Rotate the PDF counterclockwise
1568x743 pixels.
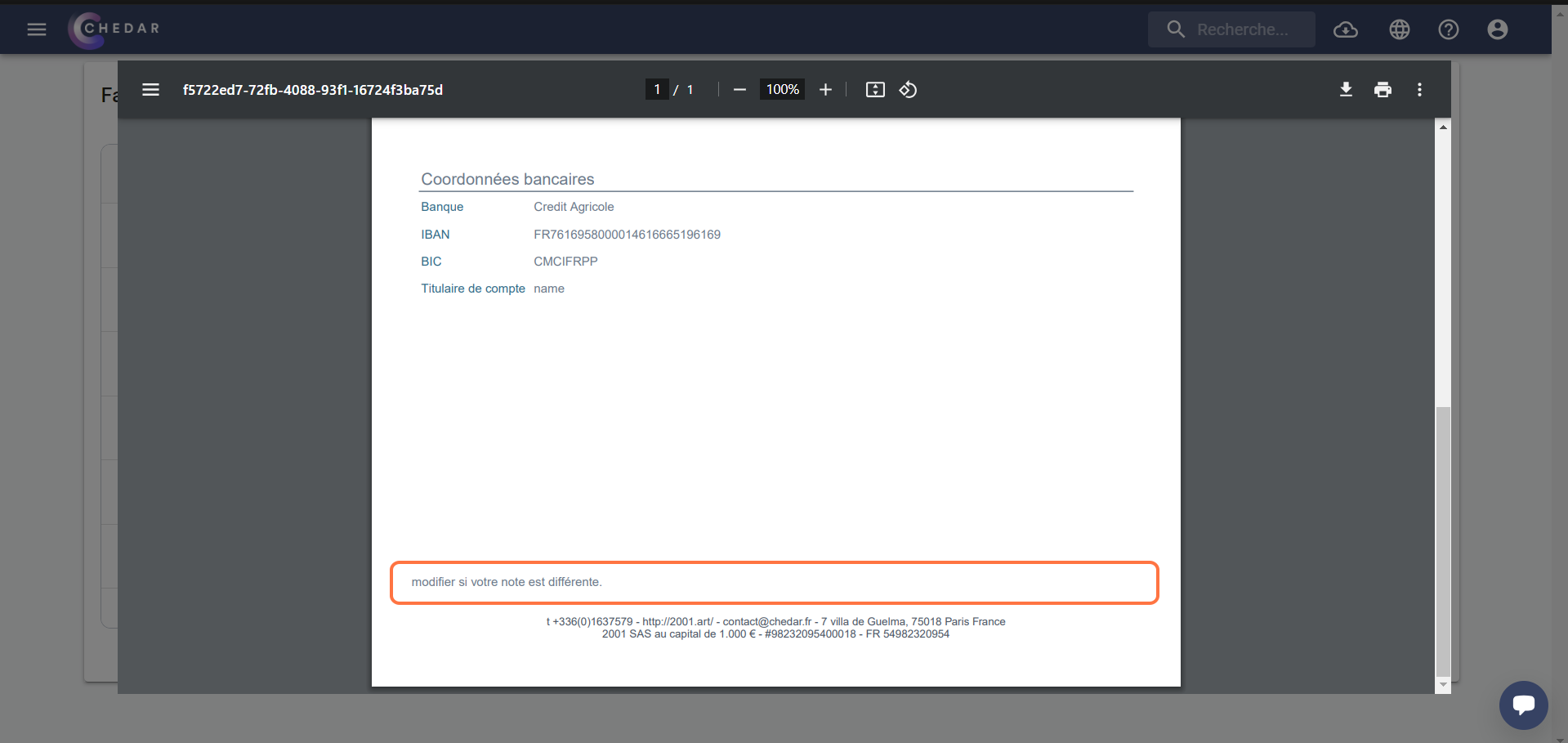[x=908, y=90]
